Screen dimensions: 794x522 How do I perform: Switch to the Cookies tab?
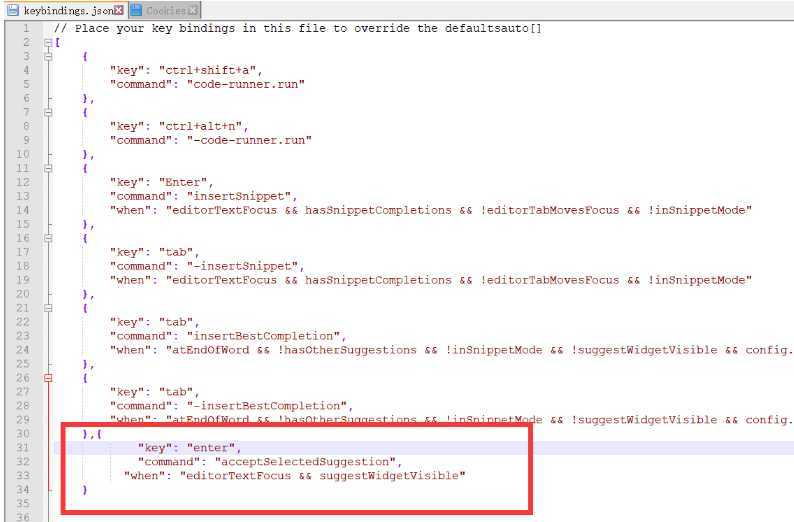pyautogui.click(x=165, y=10)
